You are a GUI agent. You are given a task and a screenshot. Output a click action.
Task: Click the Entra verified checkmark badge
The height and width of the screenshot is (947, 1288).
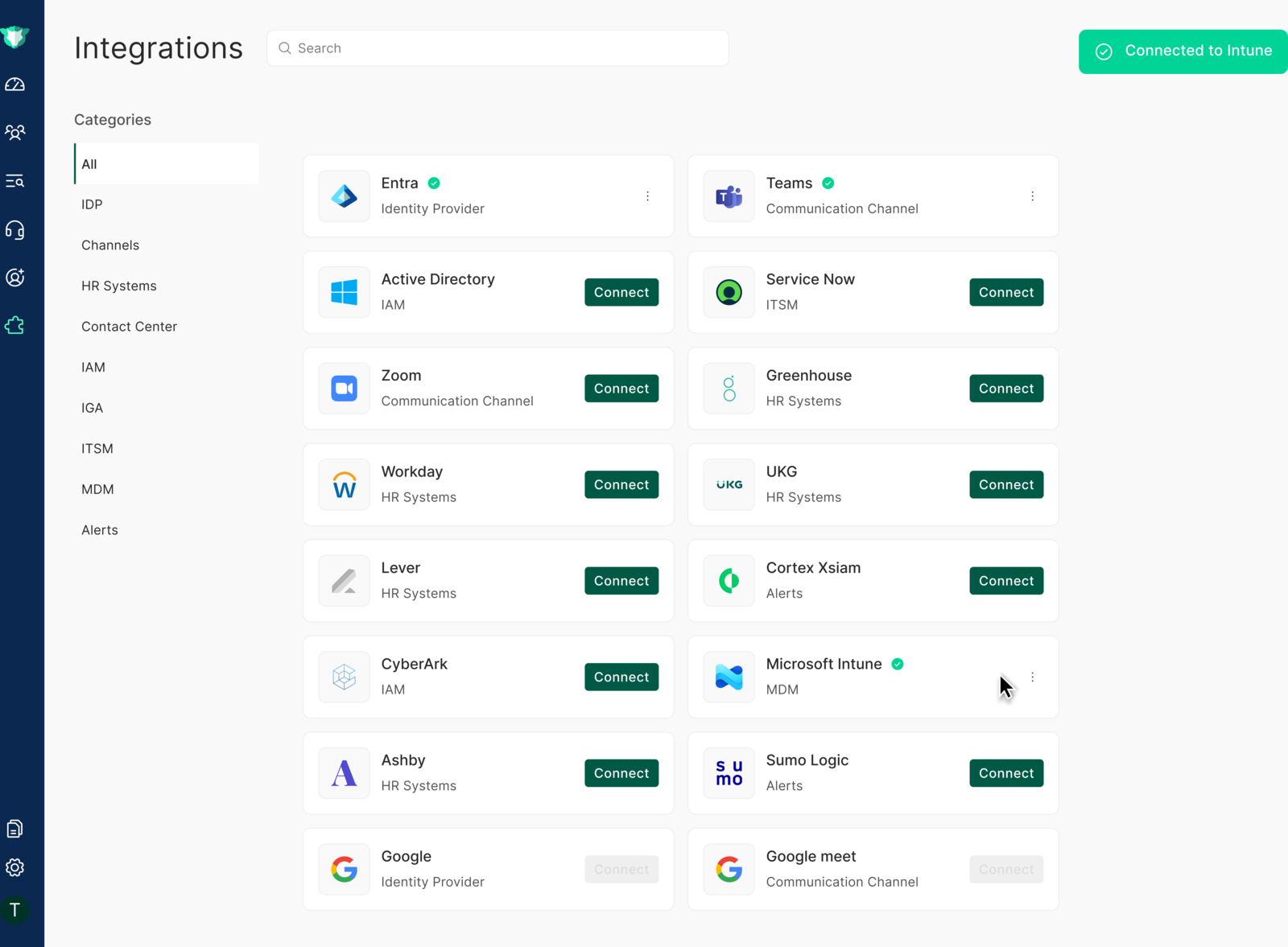[434, 183]
